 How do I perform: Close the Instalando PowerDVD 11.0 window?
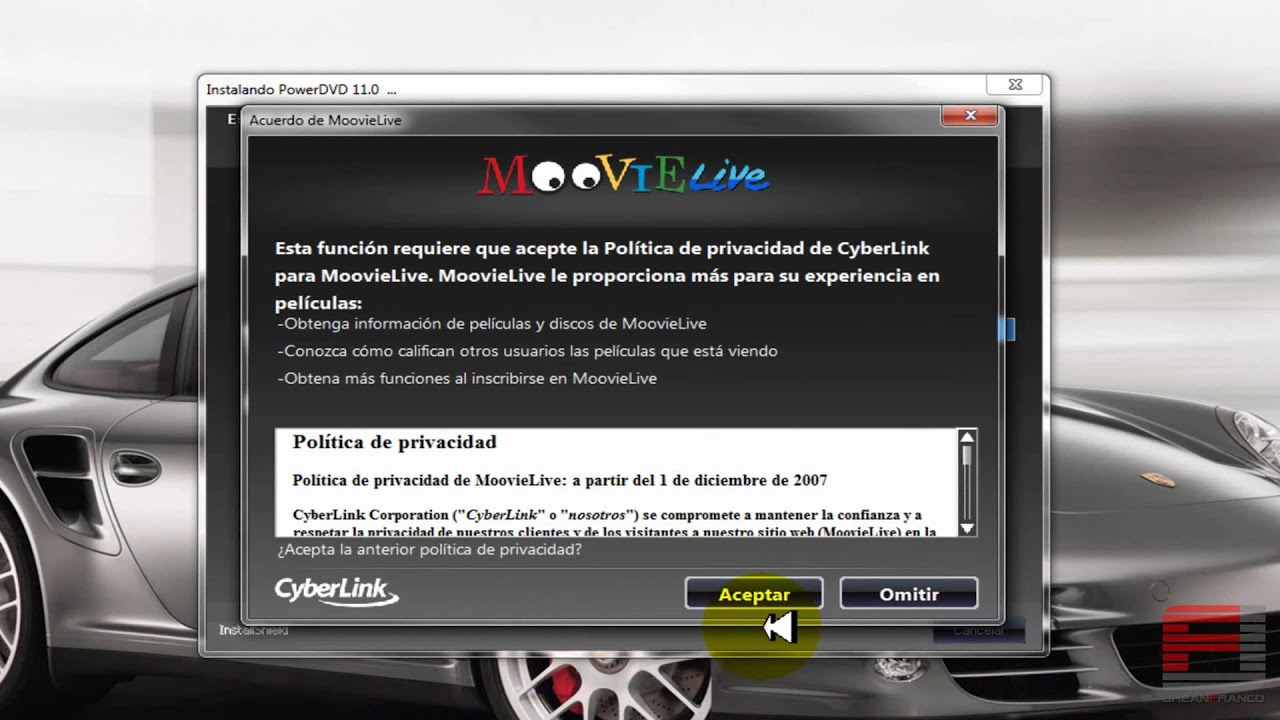coord(1014,85)
